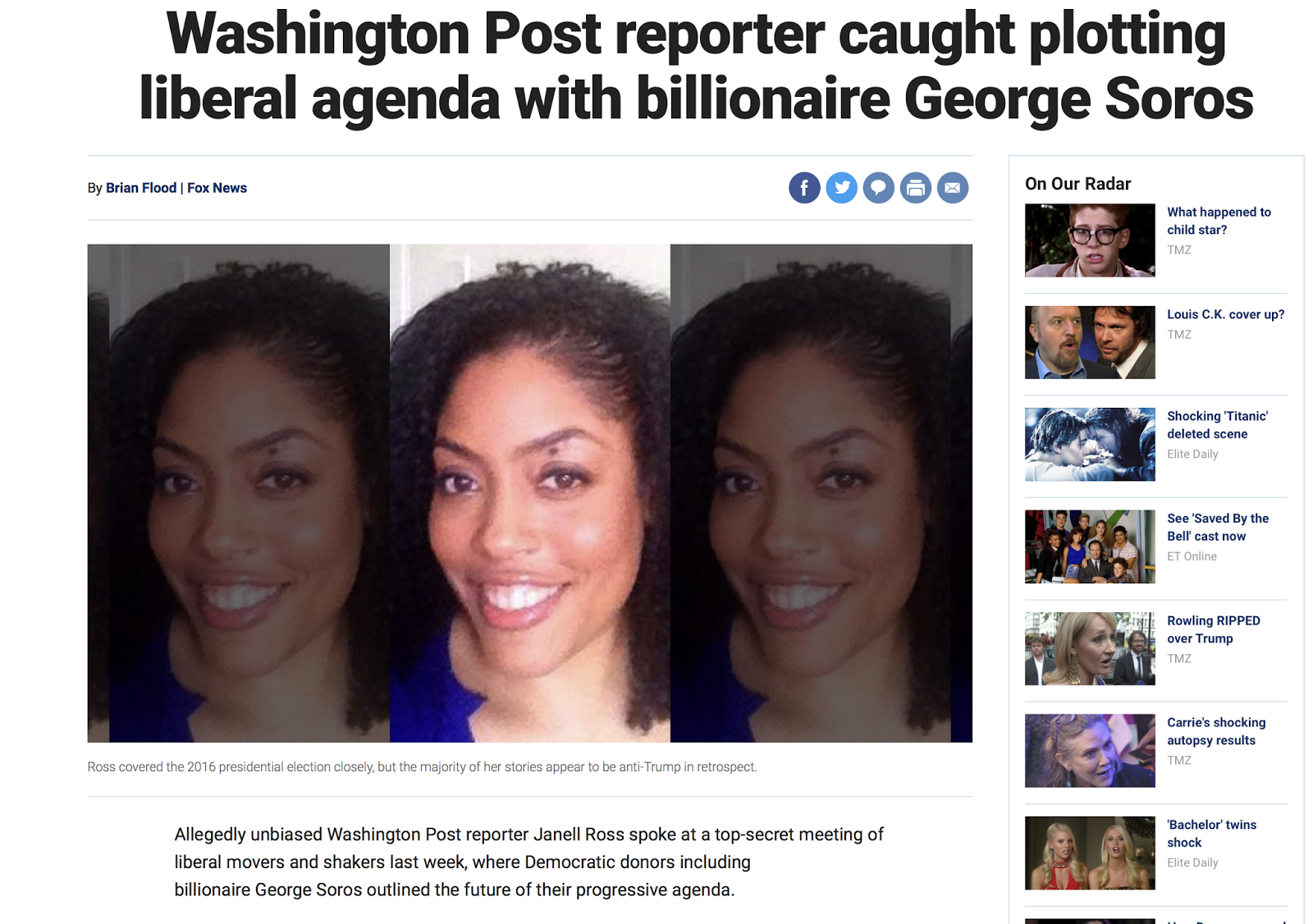Screen dimensions: 1313x924
Task: Click the Louis C.K. story thumbnail
Action: (1090, 342)
